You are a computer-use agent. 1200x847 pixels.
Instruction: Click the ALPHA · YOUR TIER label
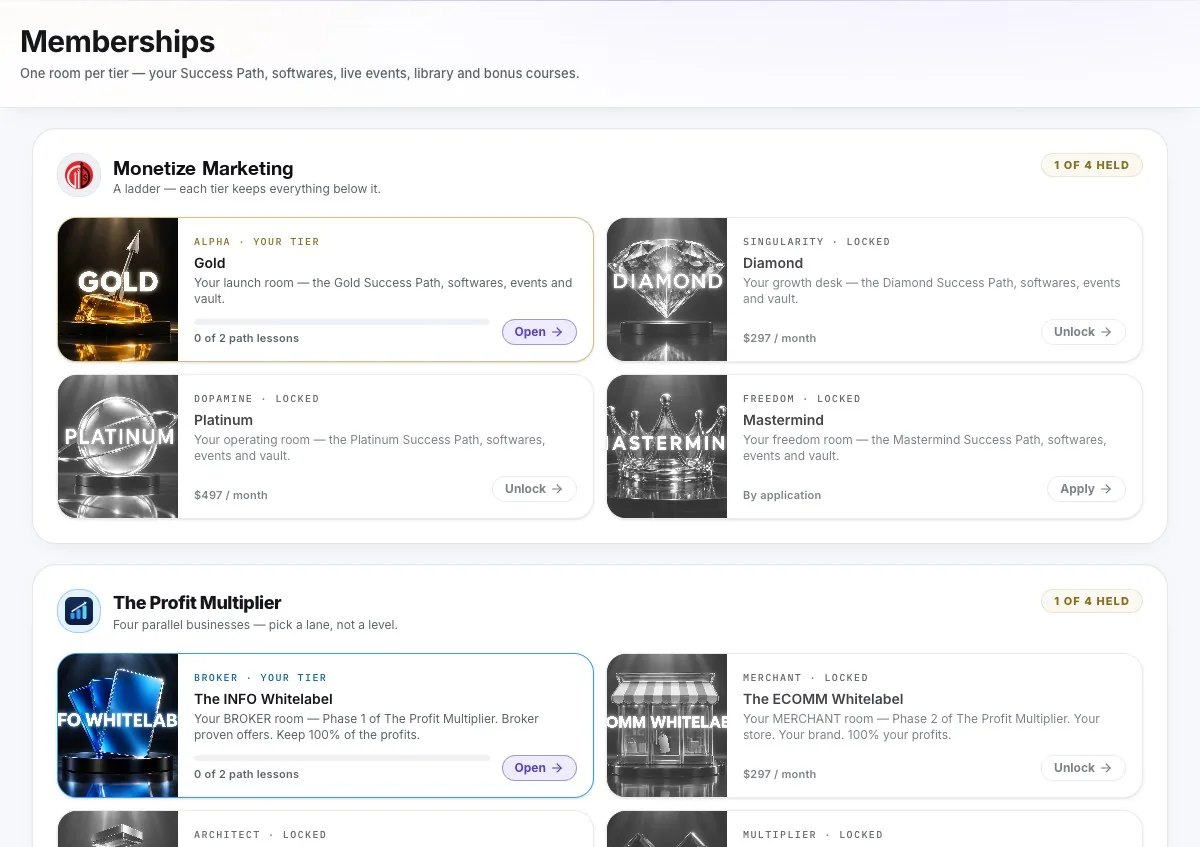click(x=257, y=242)
